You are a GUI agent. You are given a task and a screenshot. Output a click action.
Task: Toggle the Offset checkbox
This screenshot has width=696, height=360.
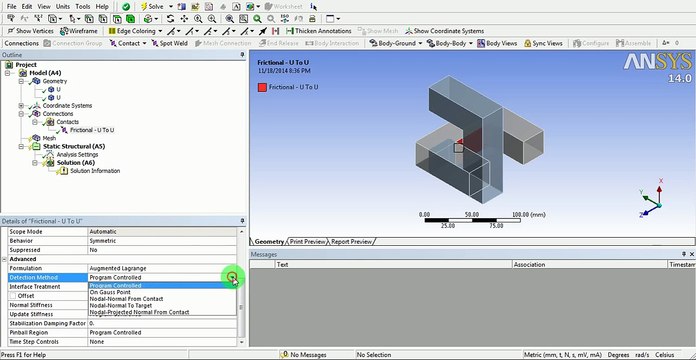pyautogui.click(x=13, y=296)
